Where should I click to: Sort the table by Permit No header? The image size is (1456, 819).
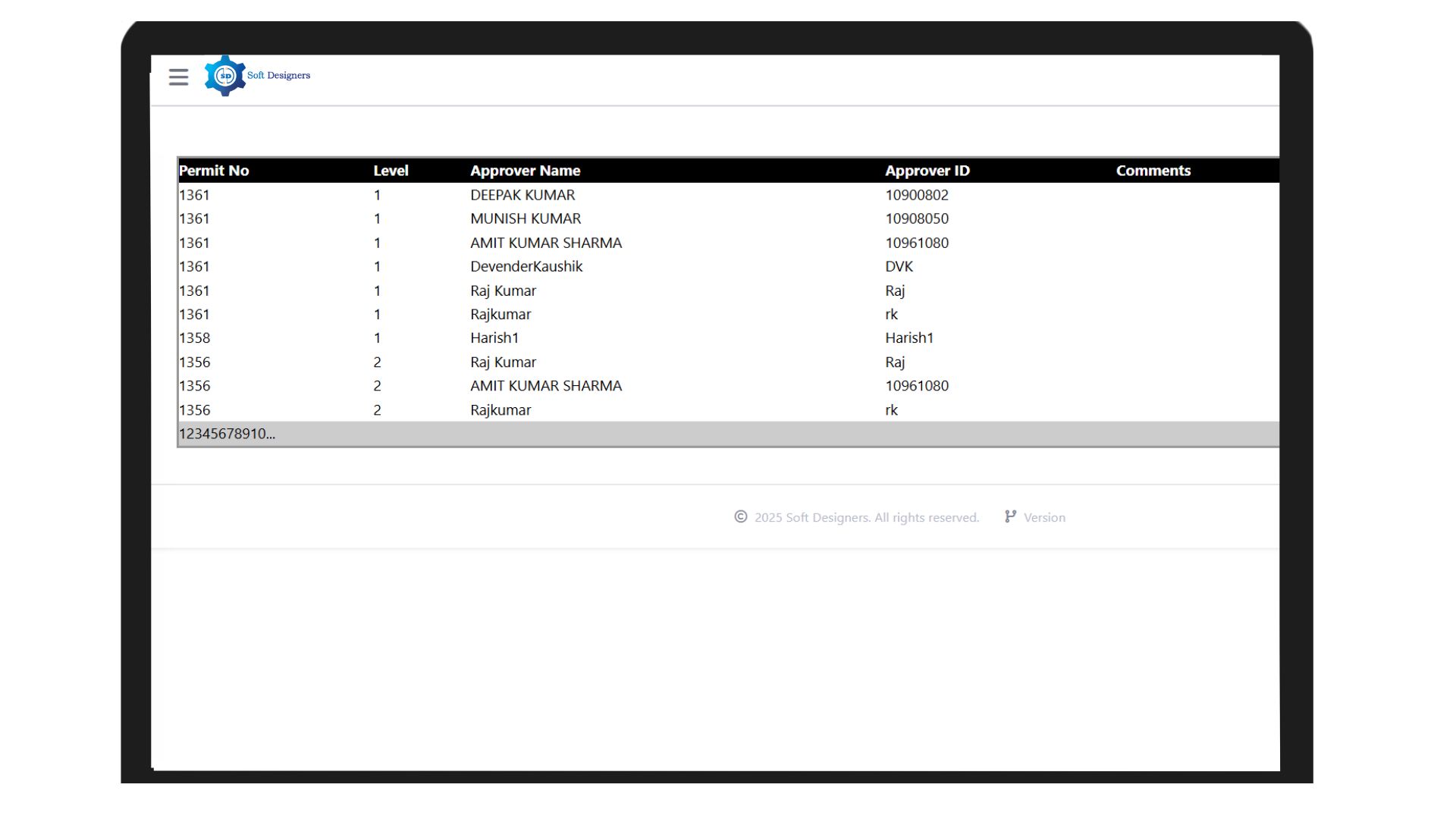(214, 171)
